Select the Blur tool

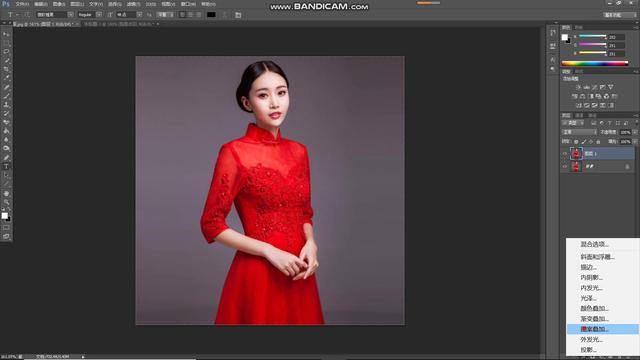coord(6,140)
